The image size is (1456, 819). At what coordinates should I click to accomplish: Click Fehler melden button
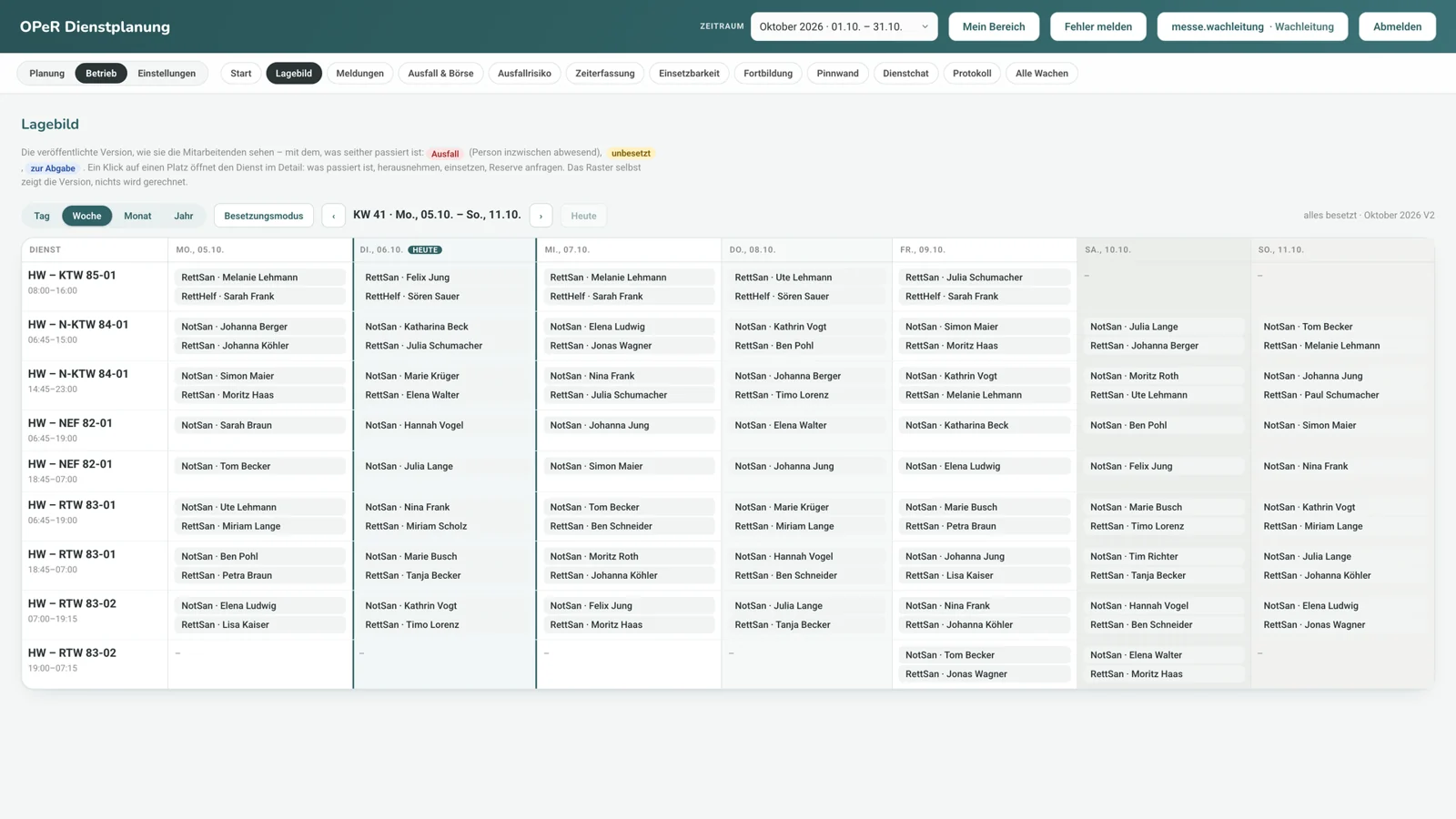(1098, 26)
